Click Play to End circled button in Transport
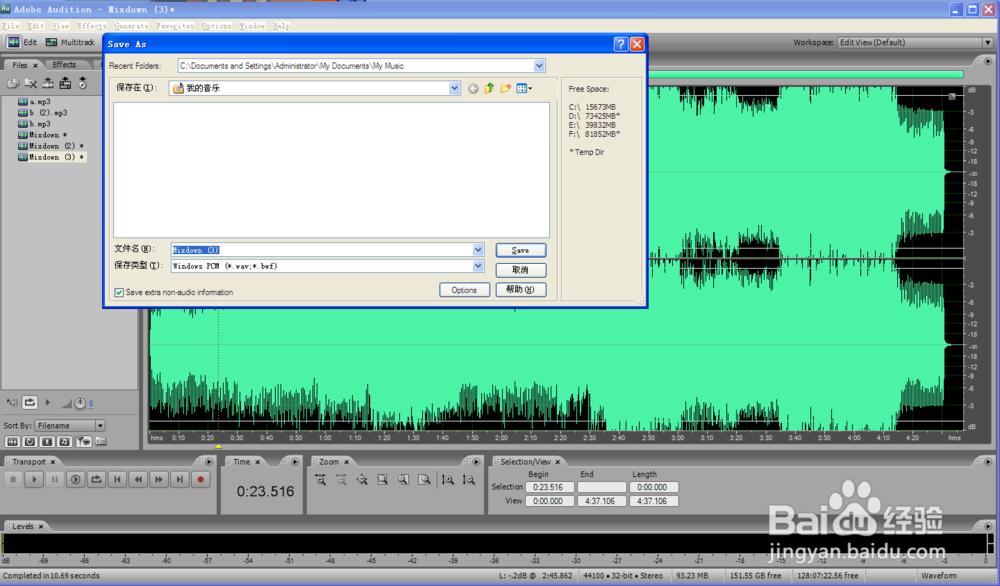This screenshot has width=1000, height=586. pyautogui.click(x=75, y=480)
